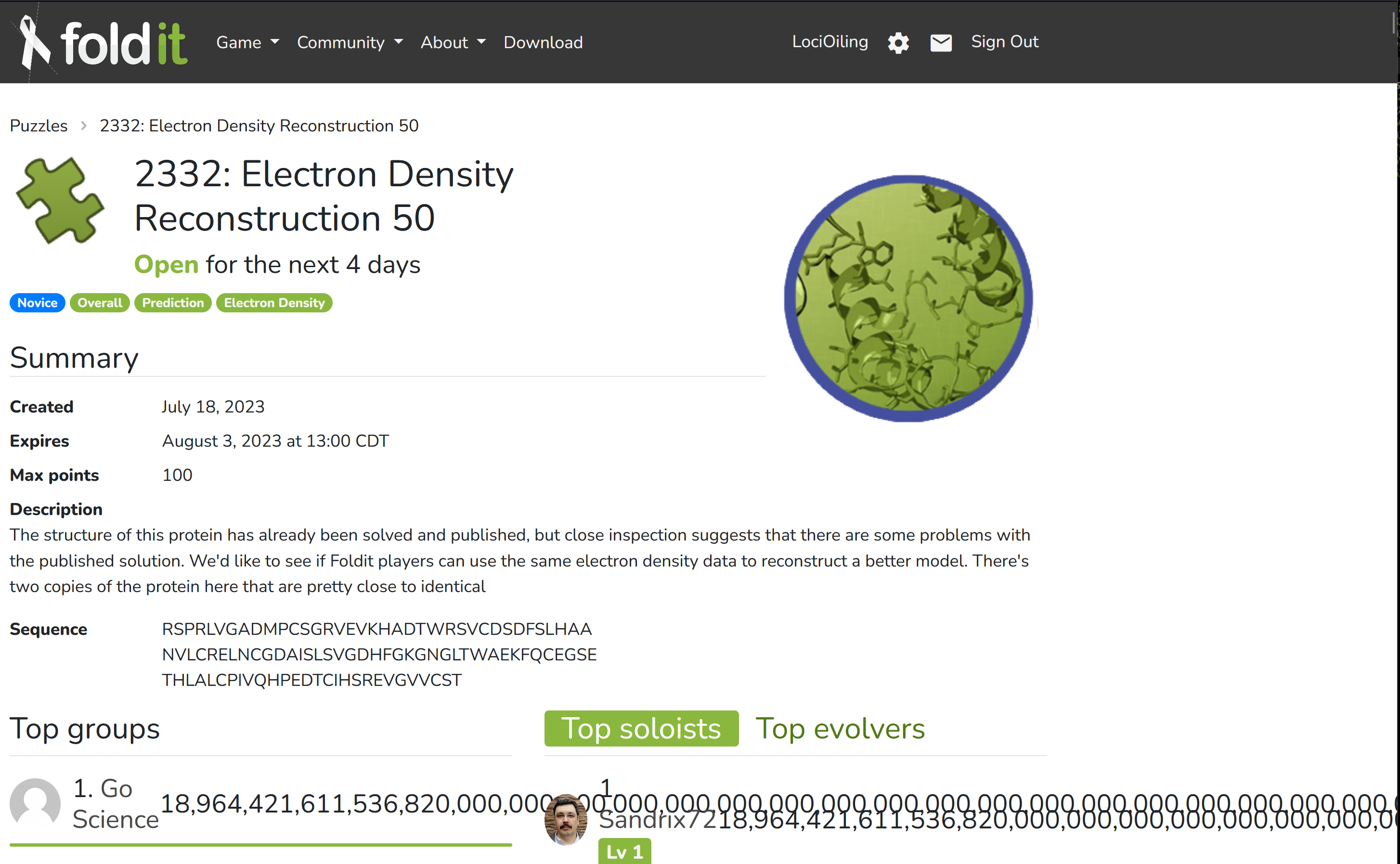Viewport: 1400px width, 864px height.
Task: Open the Download page link
Action: point(543,42)
